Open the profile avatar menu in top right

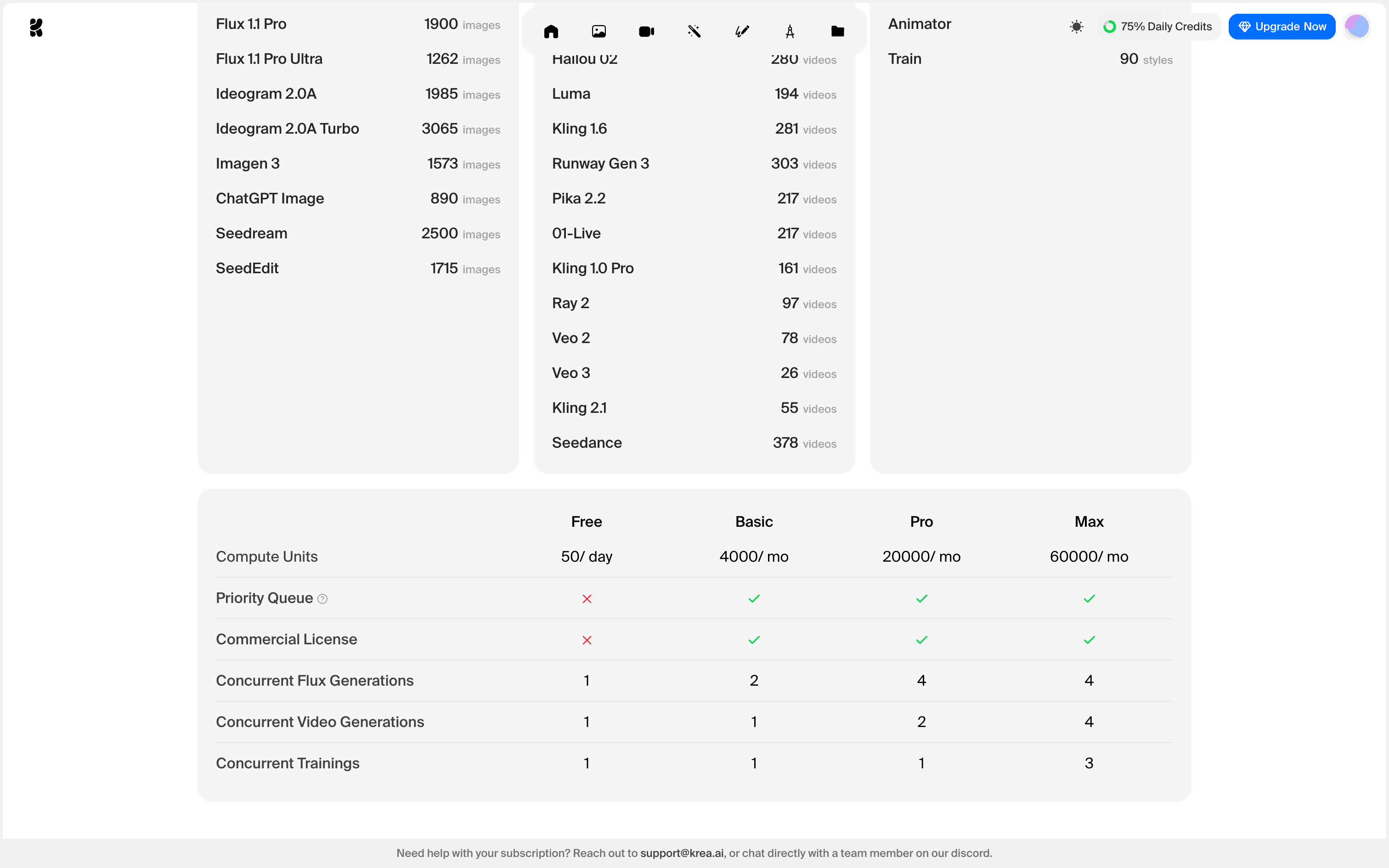pos(1357,26)
